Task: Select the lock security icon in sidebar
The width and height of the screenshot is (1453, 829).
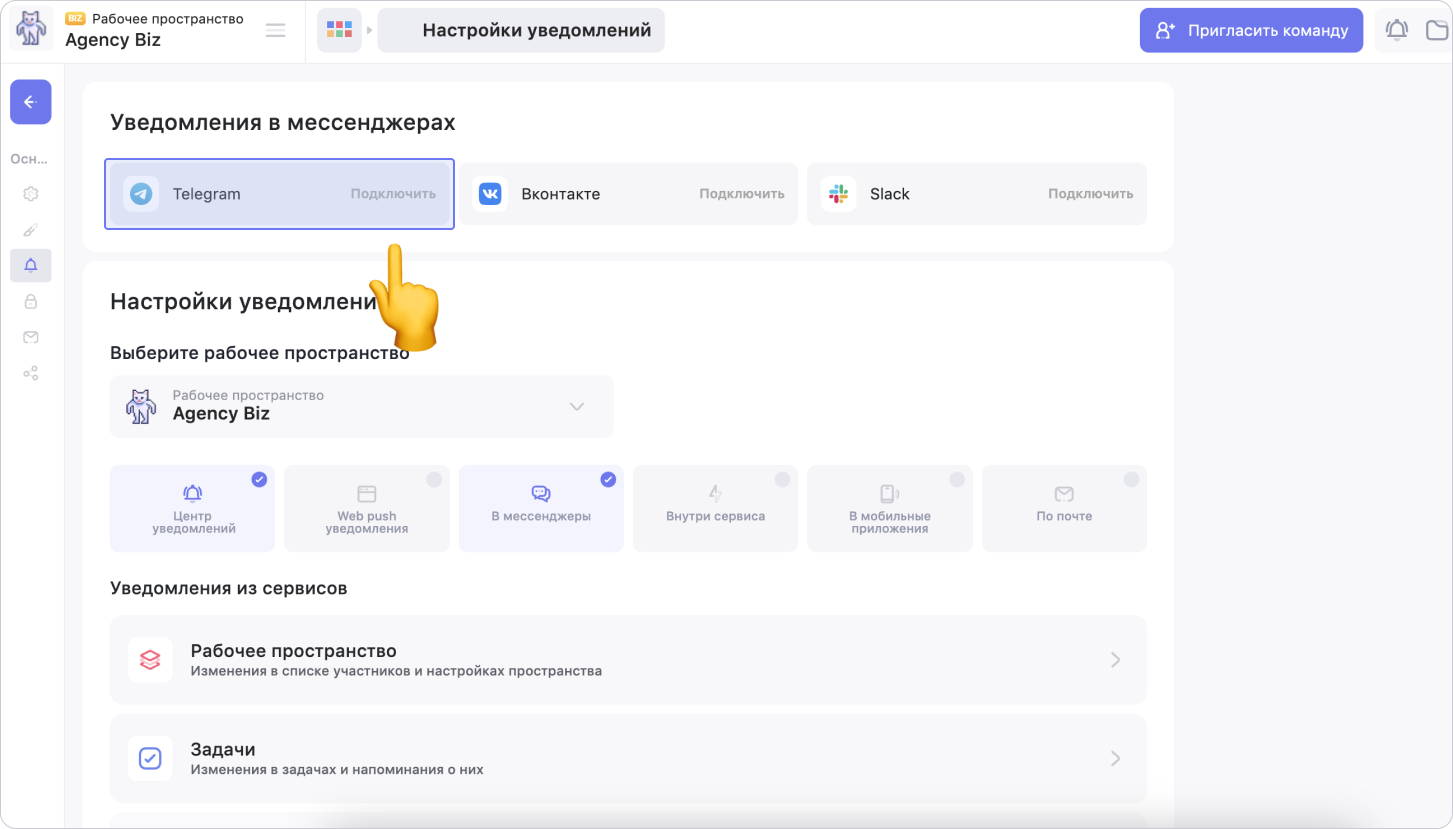Action: coord(30,301)
